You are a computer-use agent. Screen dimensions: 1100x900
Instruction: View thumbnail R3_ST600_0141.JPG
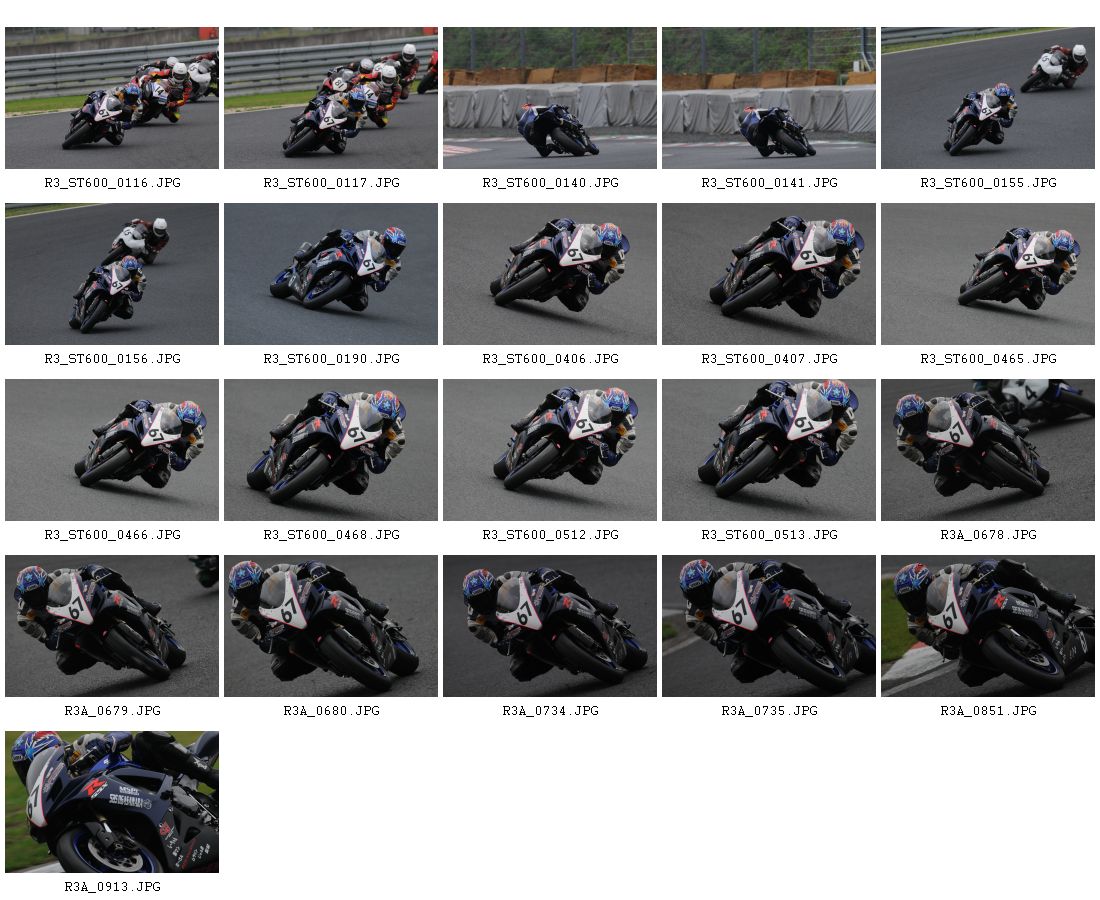pyautogui.click(x=768, y=98)
